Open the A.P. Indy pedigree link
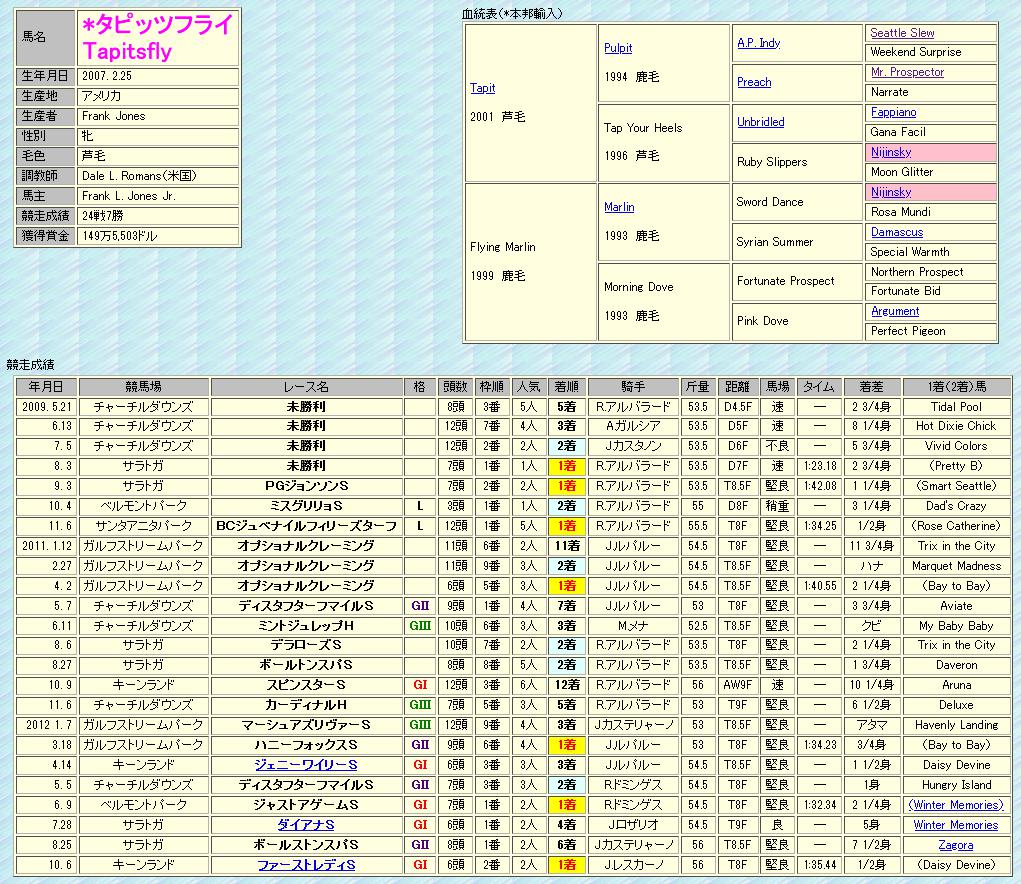1021x884 pixels. click(758, 43)
